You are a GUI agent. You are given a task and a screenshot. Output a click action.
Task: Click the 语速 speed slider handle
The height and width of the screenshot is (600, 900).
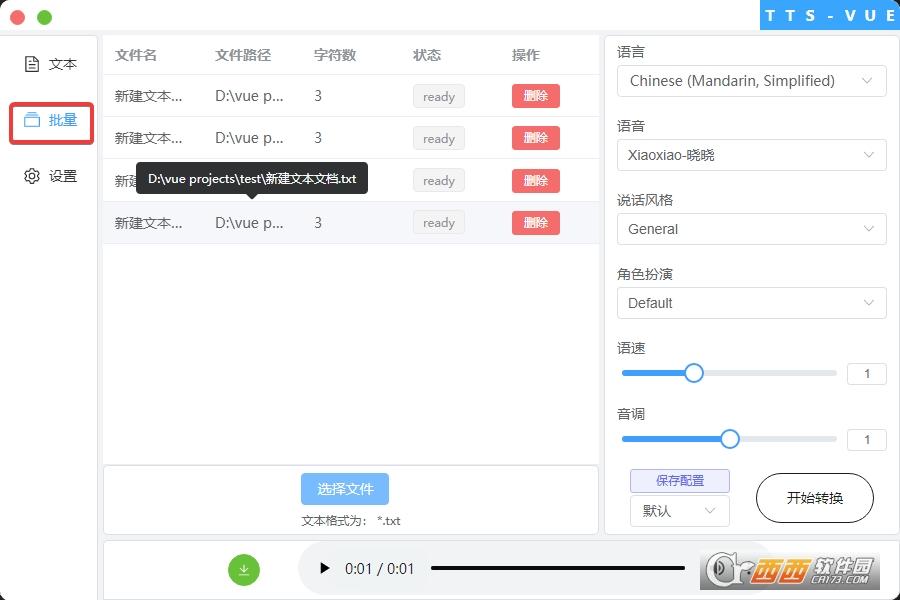click(x=694, y=373)
